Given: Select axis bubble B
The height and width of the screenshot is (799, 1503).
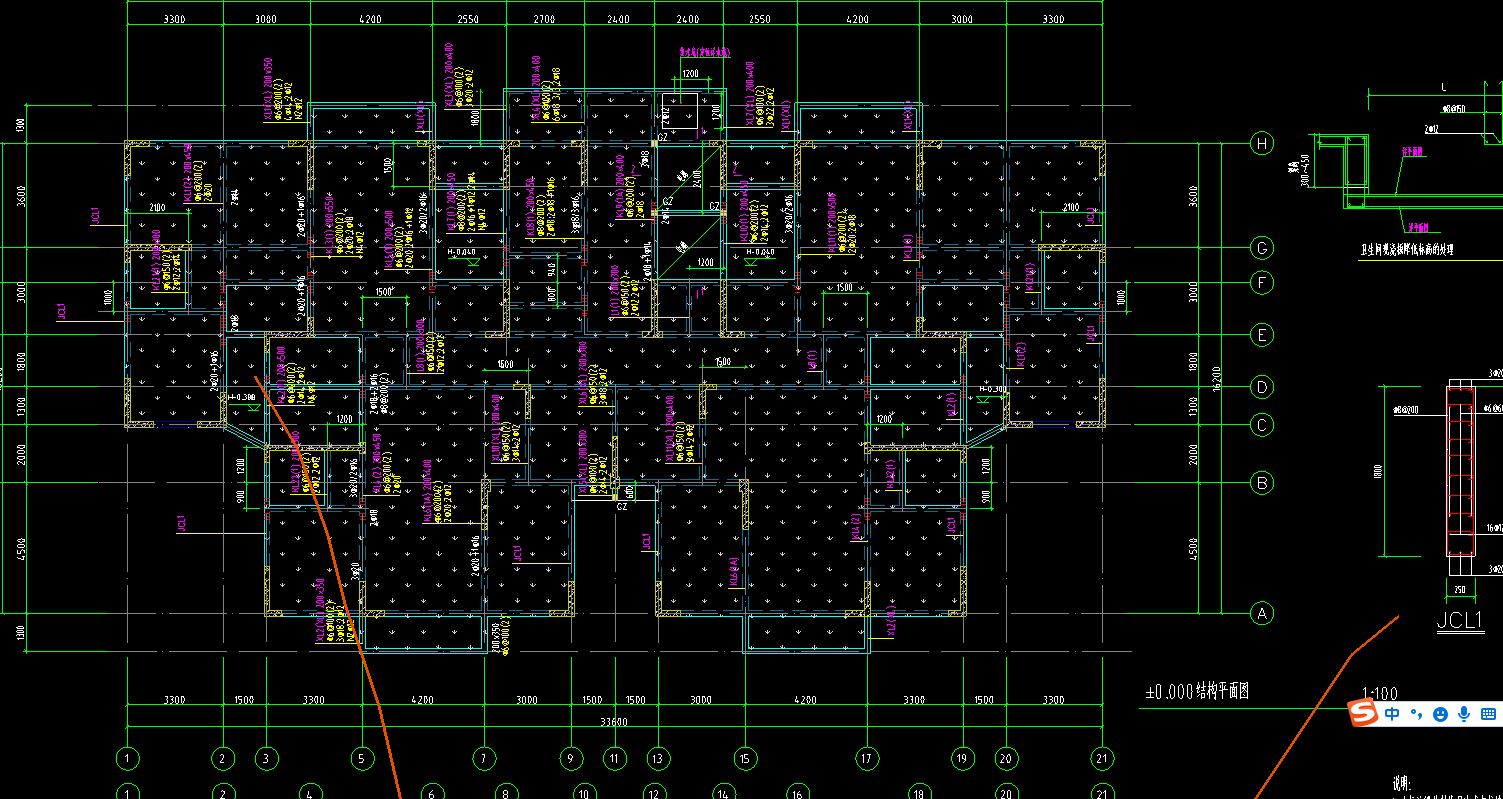Looking at the screenshot, I should [x=1262, y=483].
